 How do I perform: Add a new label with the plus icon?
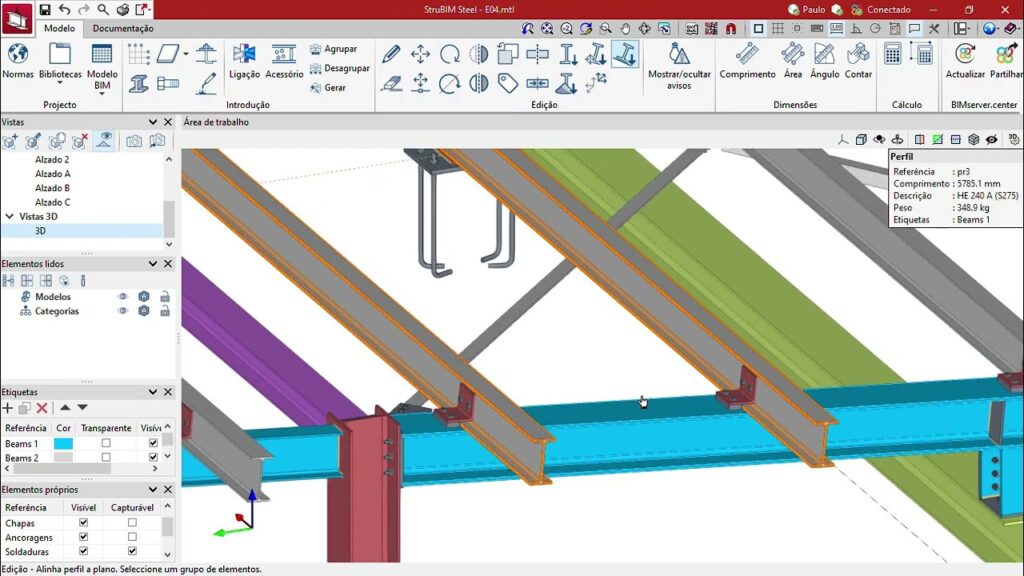[x=8, y=408]
